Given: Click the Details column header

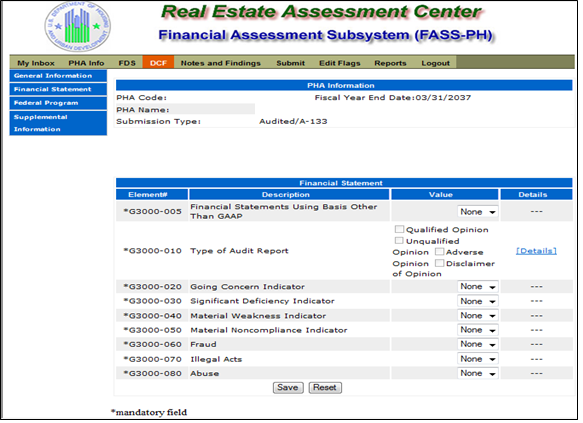Looking at the screenshot, I should pyautogui.click(x=536, y=194).
